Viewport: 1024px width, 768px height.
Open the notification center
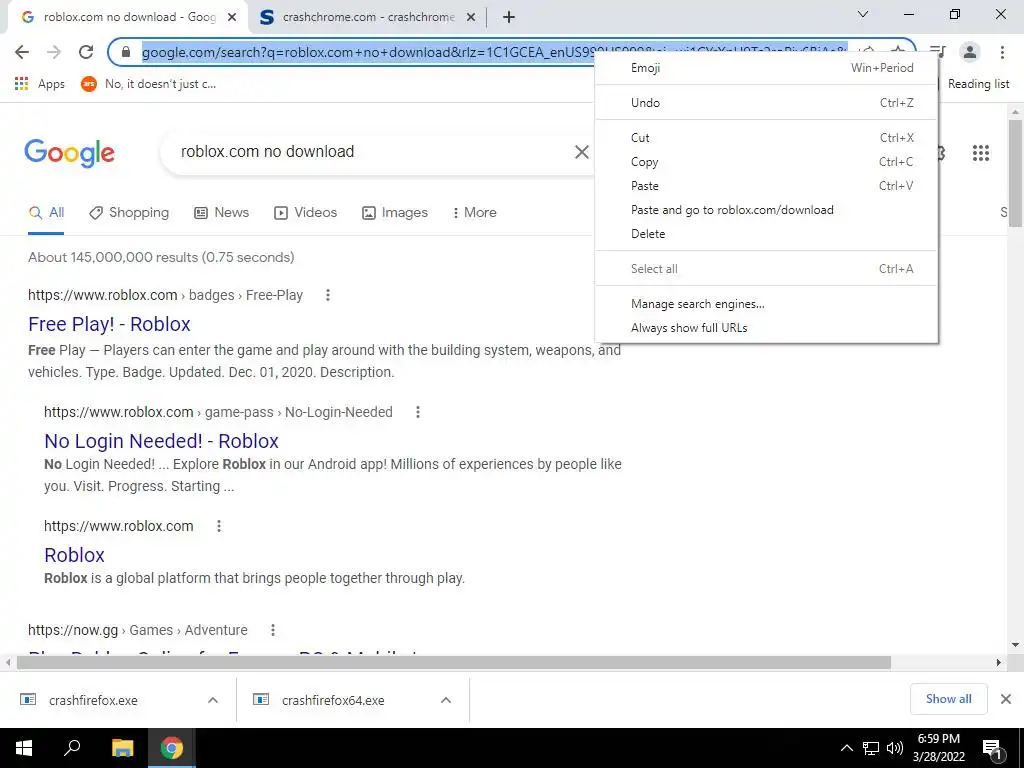click(993, 748)
